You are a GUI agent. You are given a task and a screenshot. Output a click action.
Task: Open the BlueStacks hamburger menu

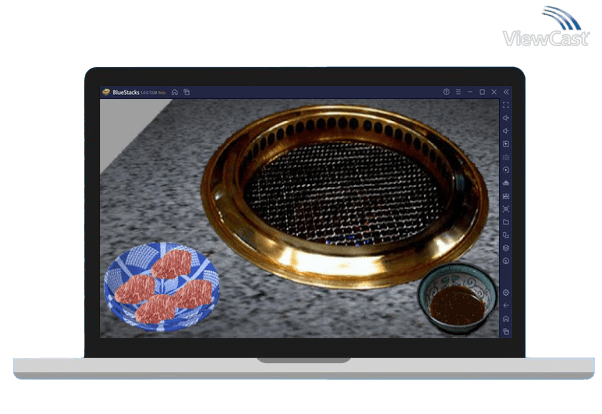coord(458,92)
